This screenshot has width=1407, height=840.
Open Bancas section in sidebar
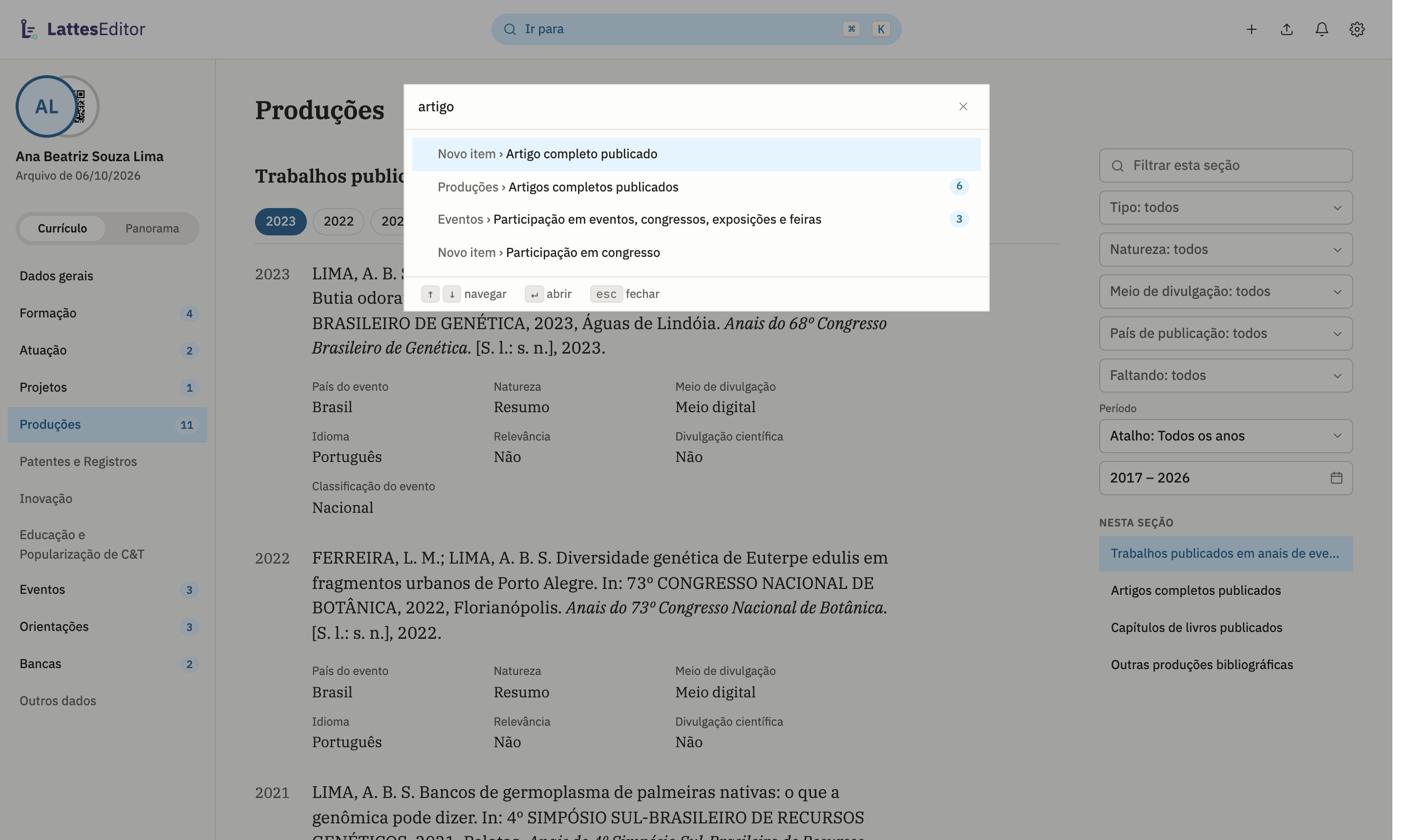107,664
